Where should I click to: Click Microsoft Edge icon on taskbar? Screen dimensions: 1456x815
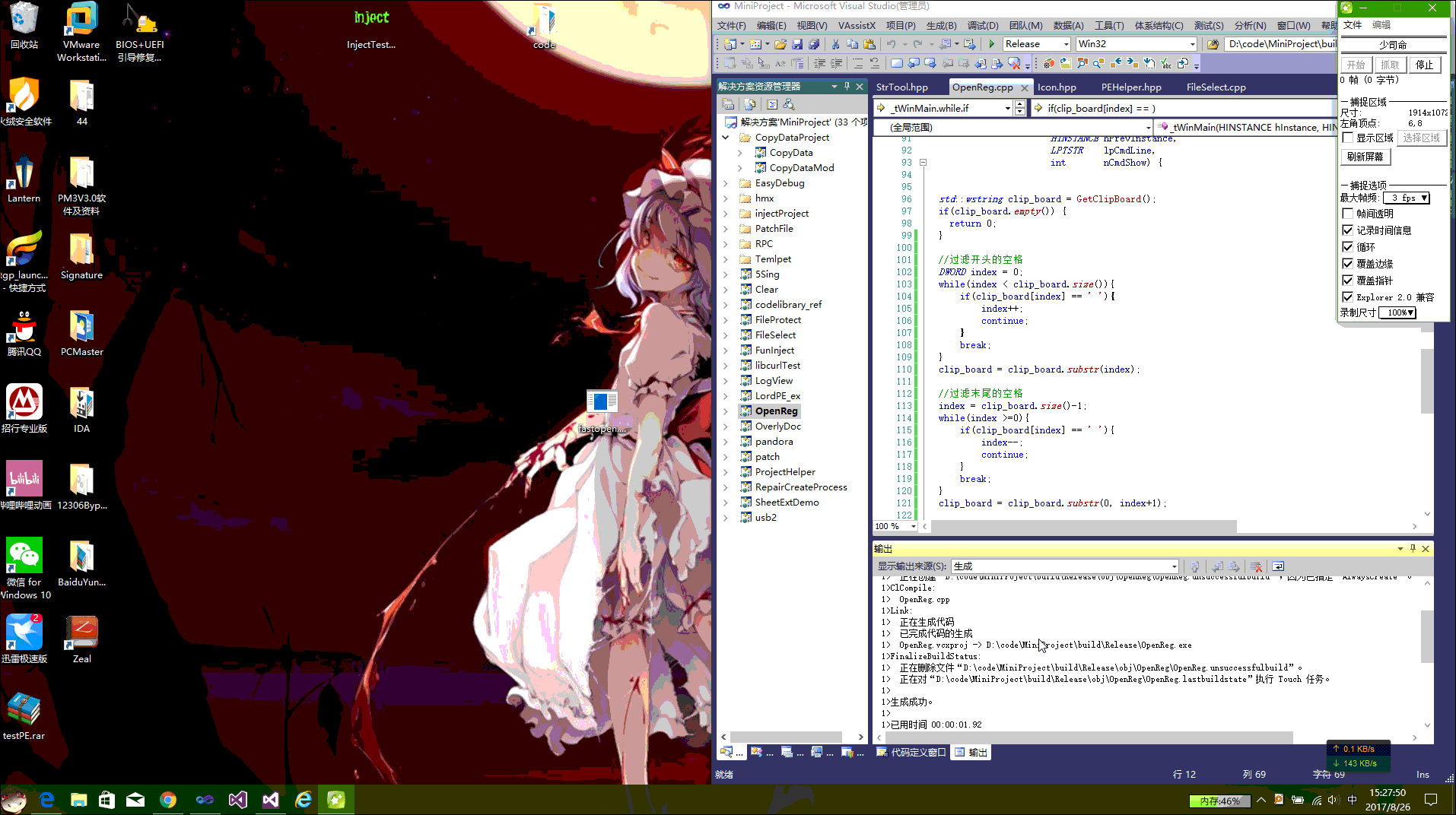pos(47,800)
